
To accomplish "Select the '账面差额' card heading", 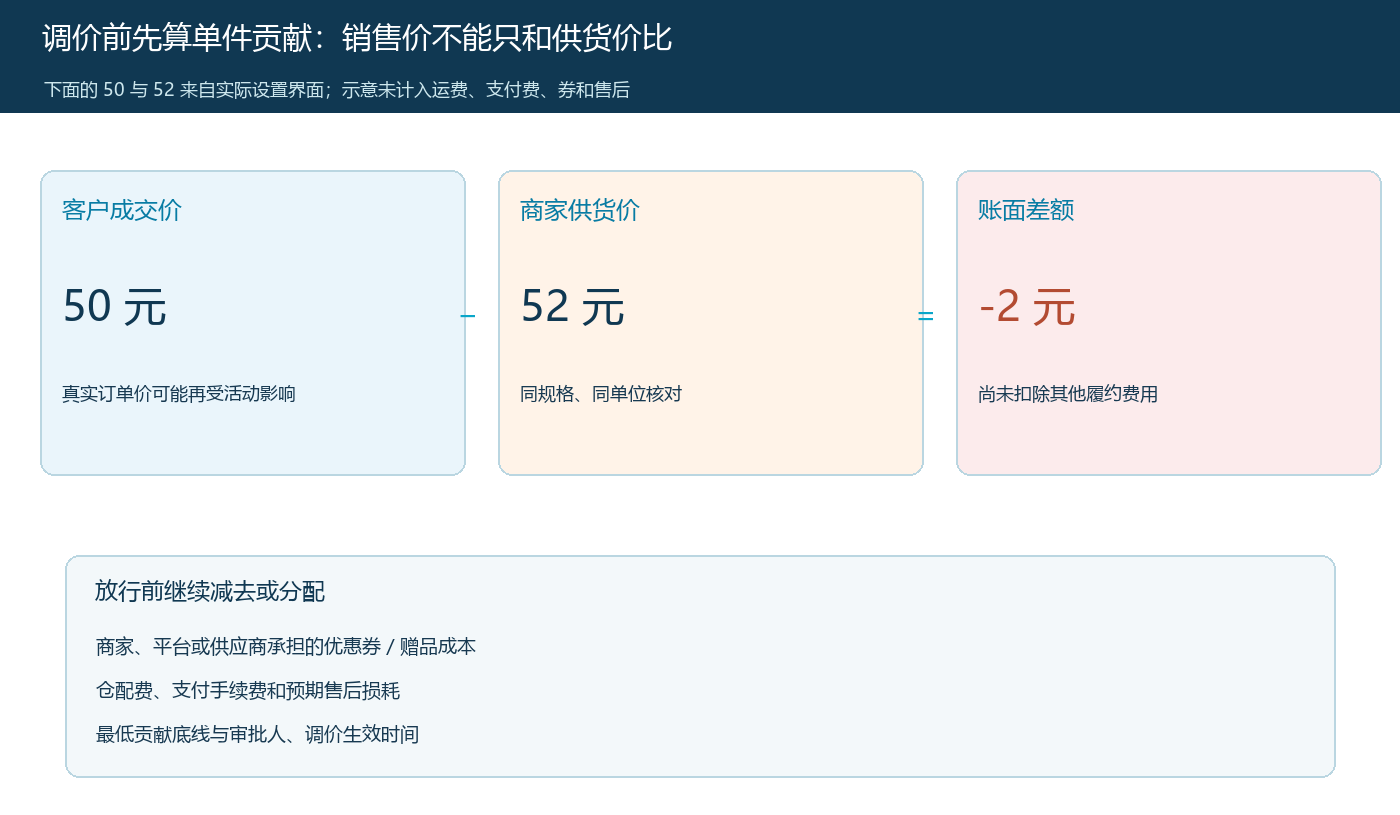I will [1026, 210].
